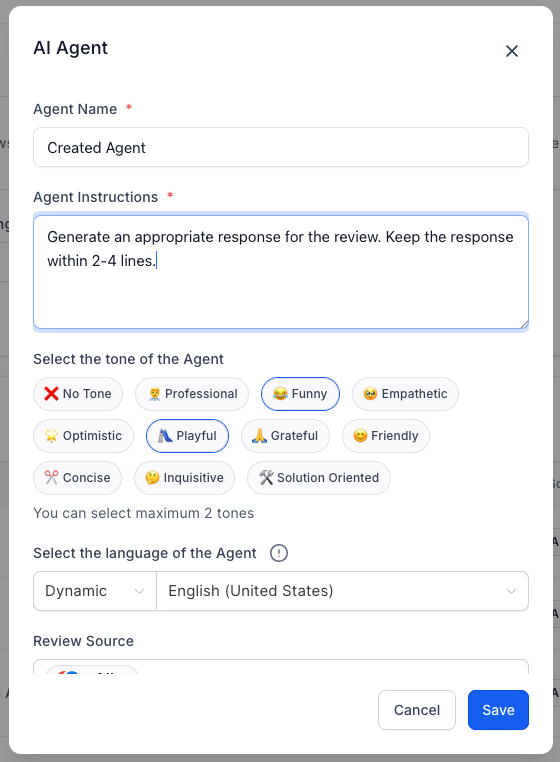
Task: Click inside the Agent Instructions text area
Action: 281,272
